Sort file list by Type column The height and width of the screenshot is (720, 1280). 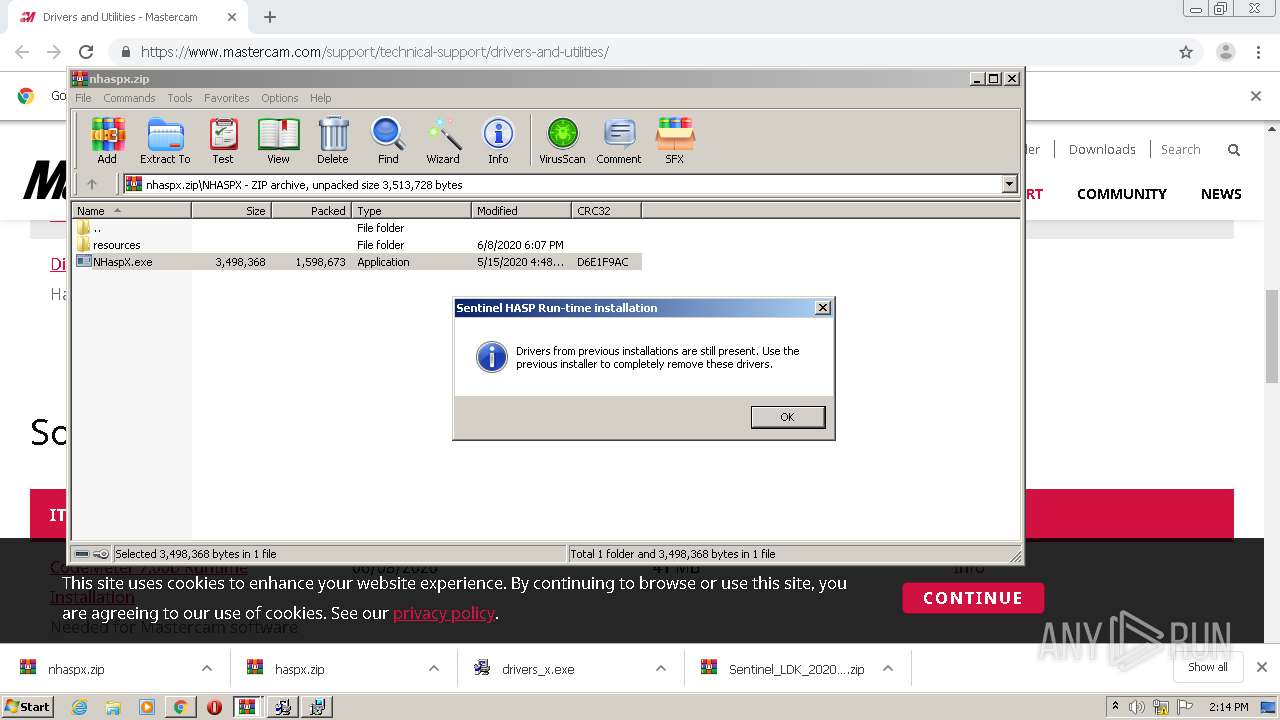(411, 211)
